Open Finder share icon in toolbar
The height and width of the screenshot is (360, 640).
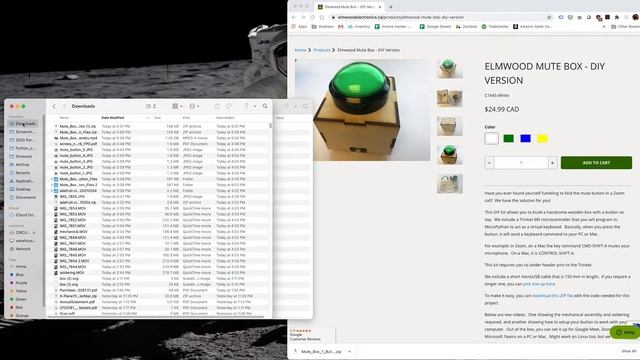point(217,106)
